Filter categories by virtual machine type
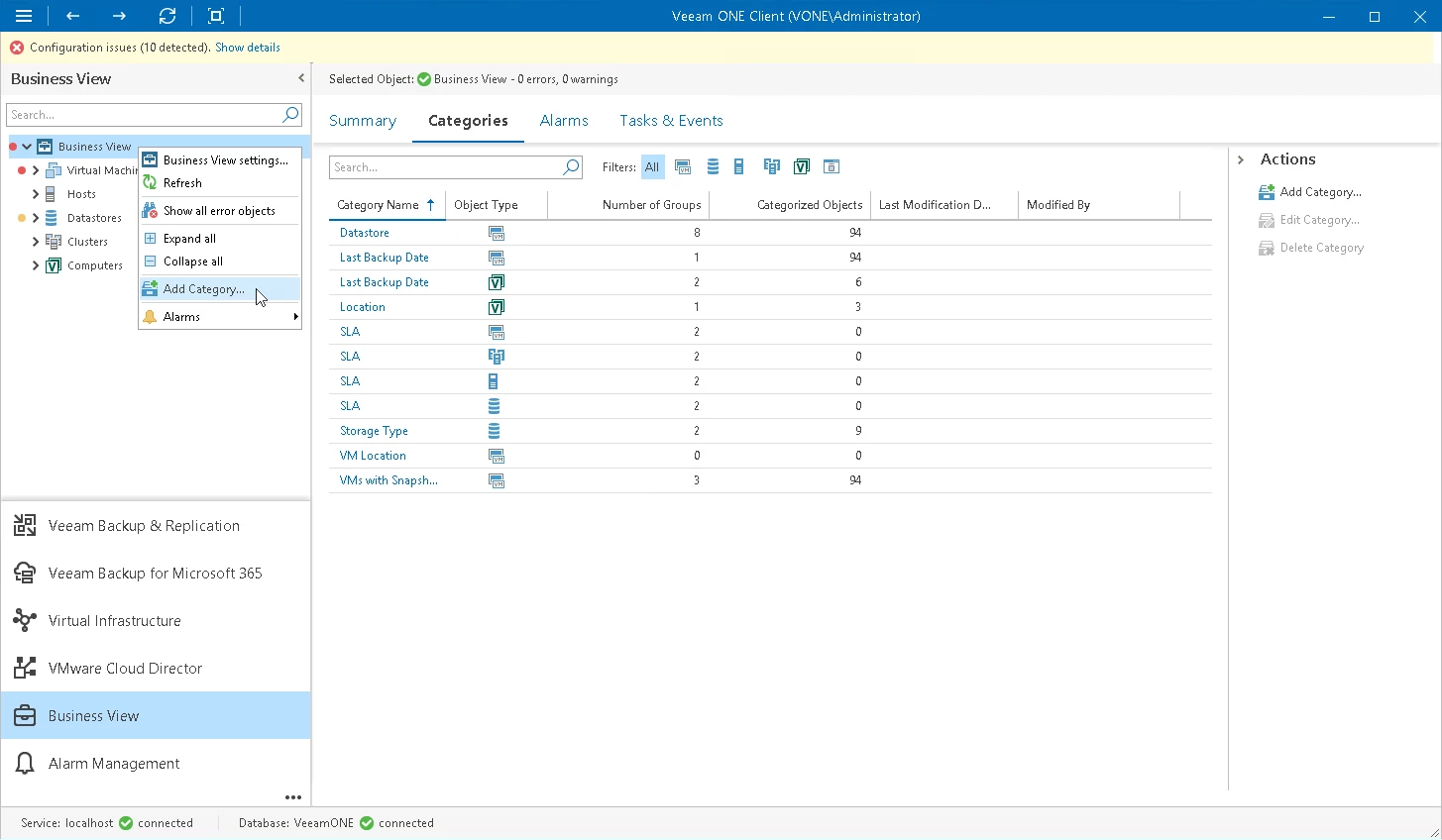Viewport: 1442px width, 840px height. tap(683, 167)
